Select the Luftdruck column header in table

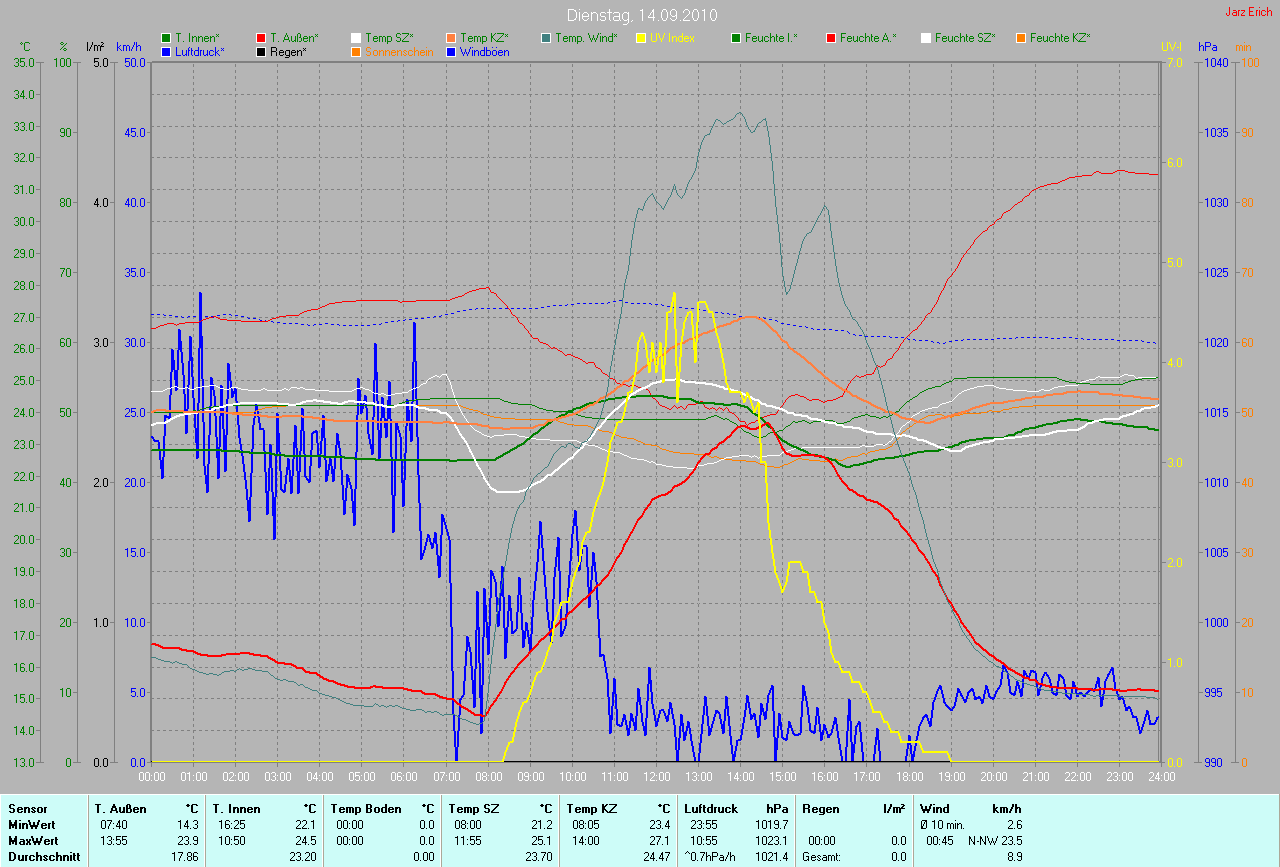coord(710,809)
